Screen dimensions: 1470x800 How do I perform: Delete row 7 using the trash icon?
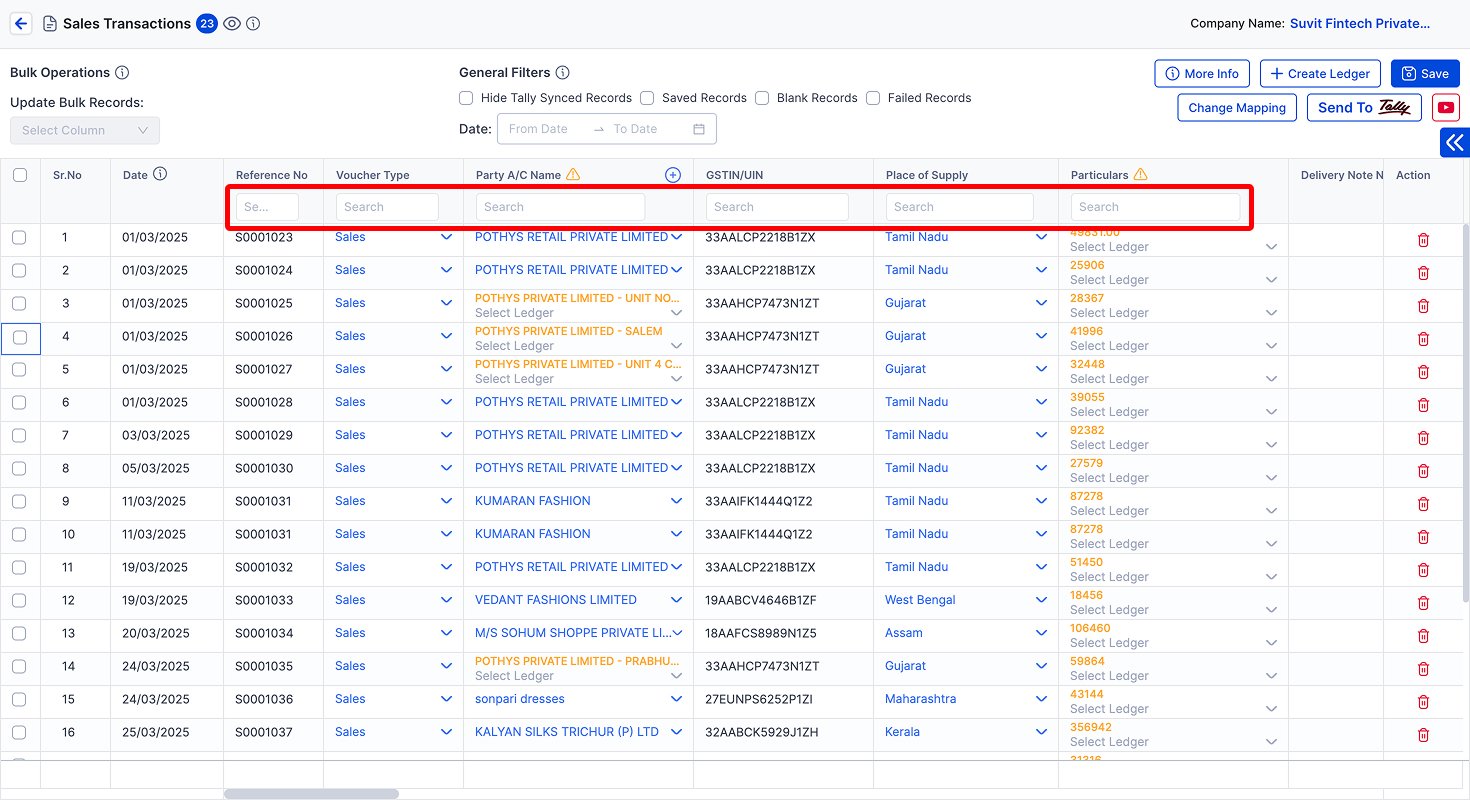[1423, 438]
